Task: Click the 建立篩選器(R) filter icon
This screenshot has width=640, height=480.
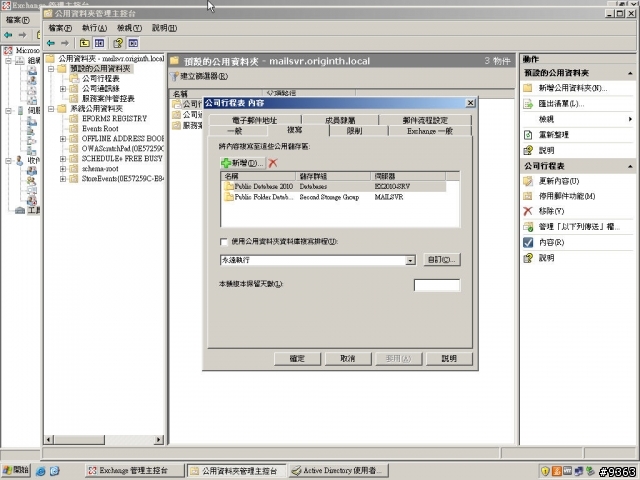Action: (174, 76)
